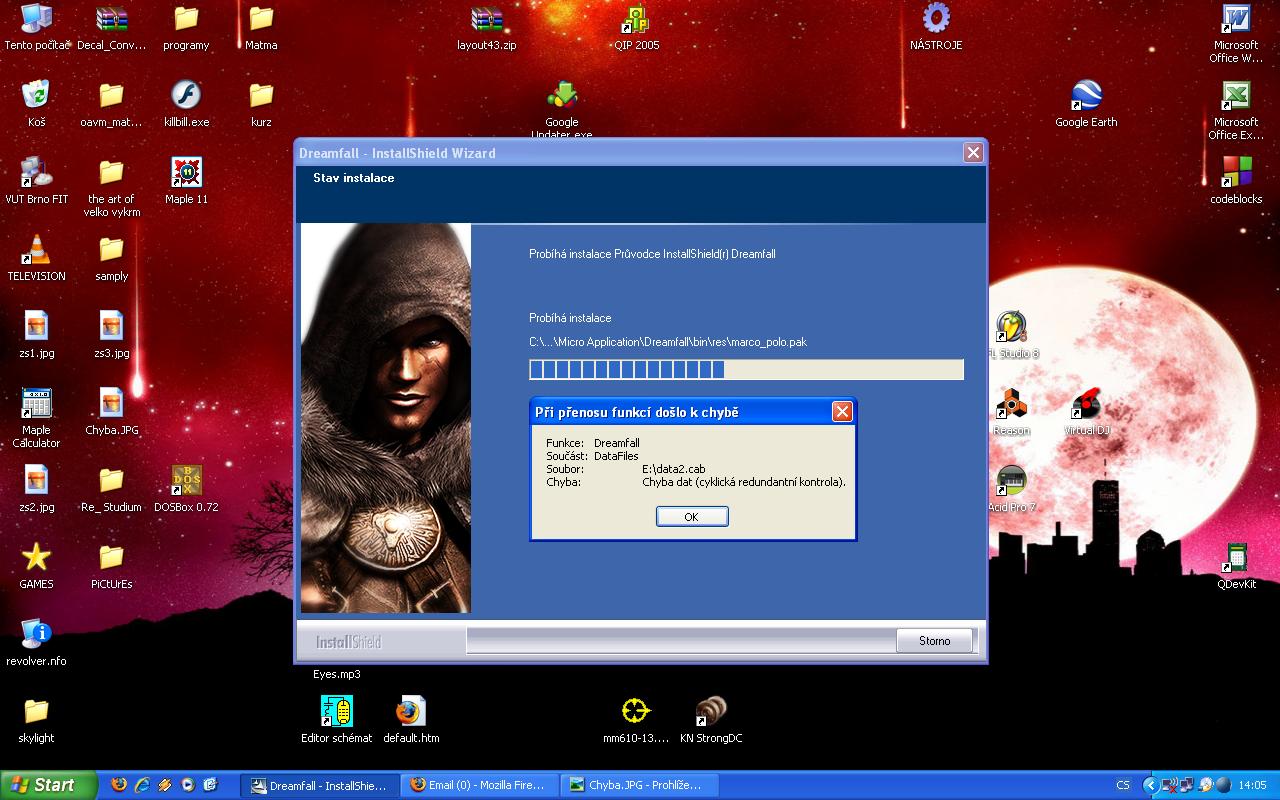
Task: Close the data error message box
Action: 842,412
